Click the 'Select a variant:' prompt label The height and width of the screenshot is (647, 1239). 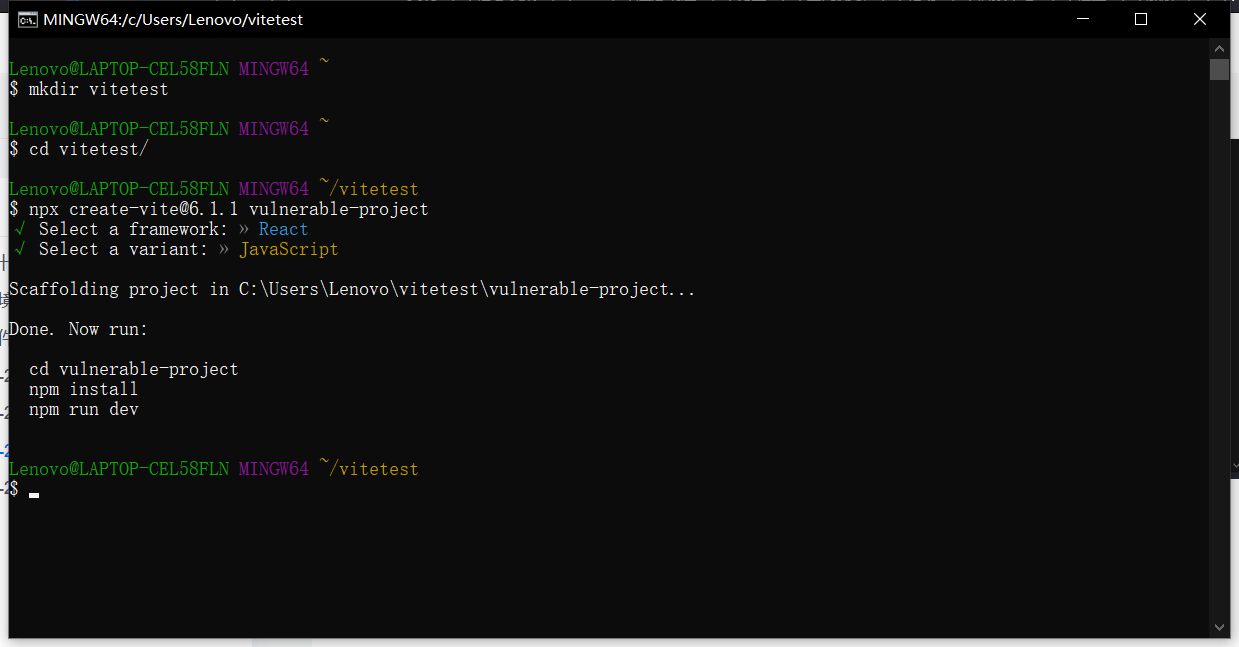[123, 249]
